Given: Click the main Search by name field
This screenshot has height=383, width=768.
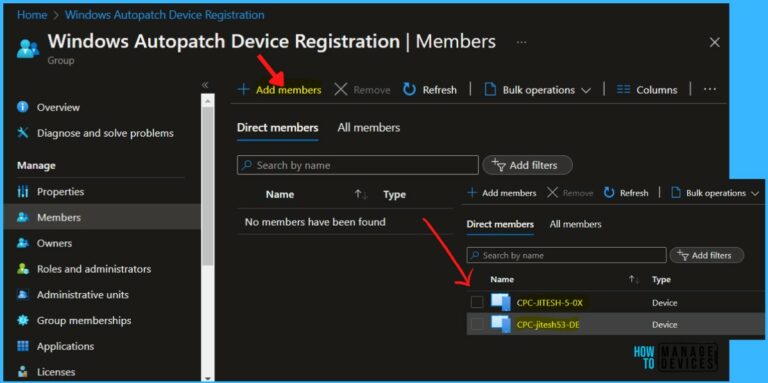Looking at the screenshot, I should click(358, 166).
